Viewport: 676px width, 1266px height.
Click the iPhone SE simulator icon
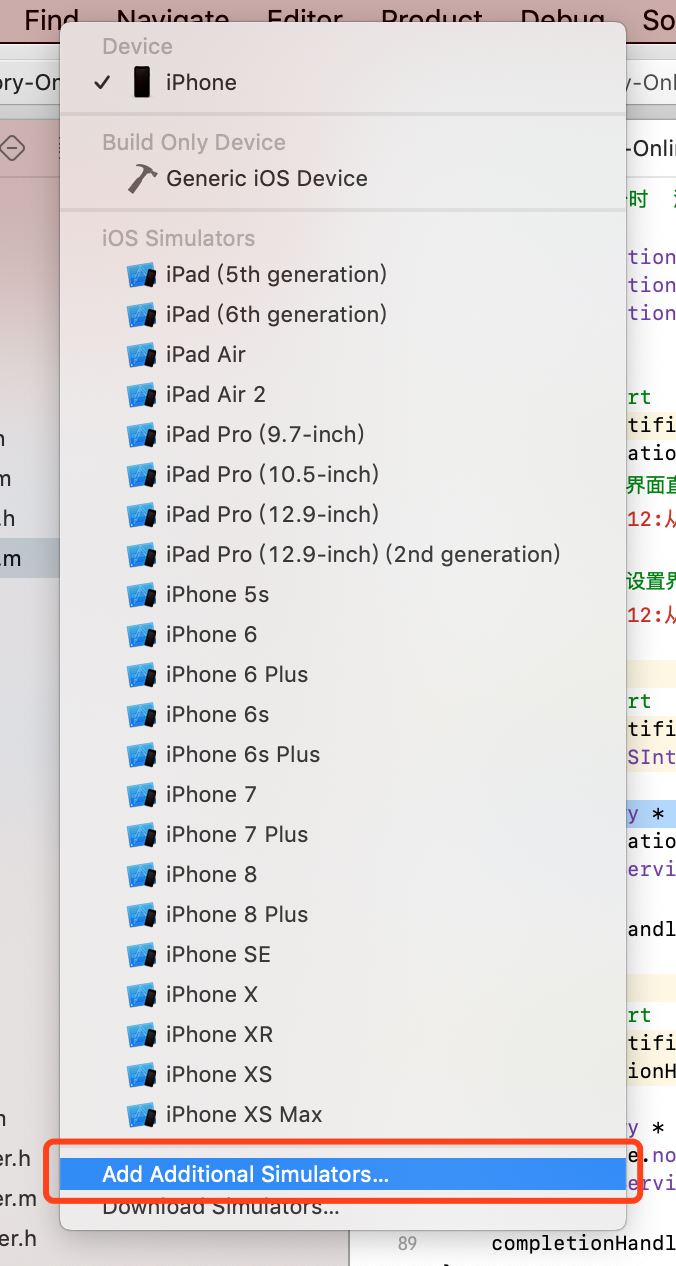(x=141, y=955)
